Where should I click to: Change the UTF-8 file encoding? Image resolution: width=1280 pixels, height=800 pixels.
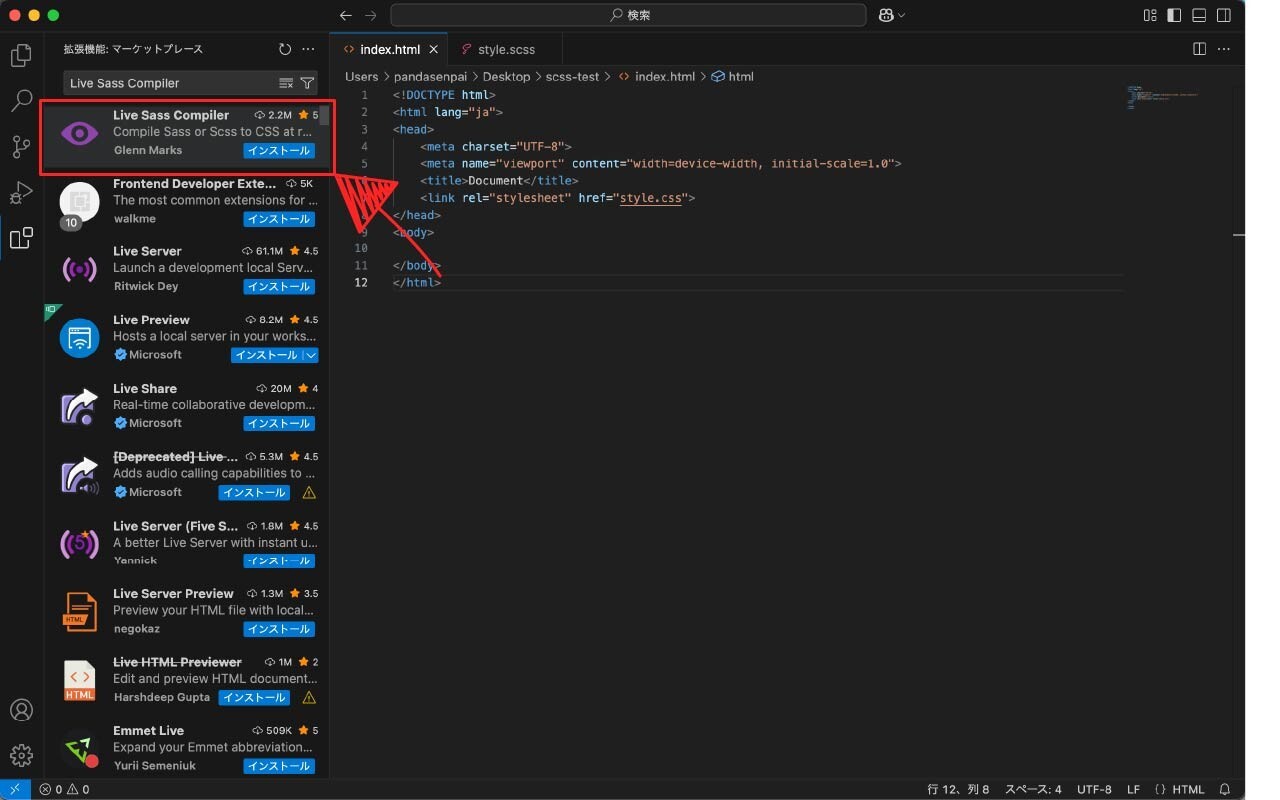[x=1094, y=789]
